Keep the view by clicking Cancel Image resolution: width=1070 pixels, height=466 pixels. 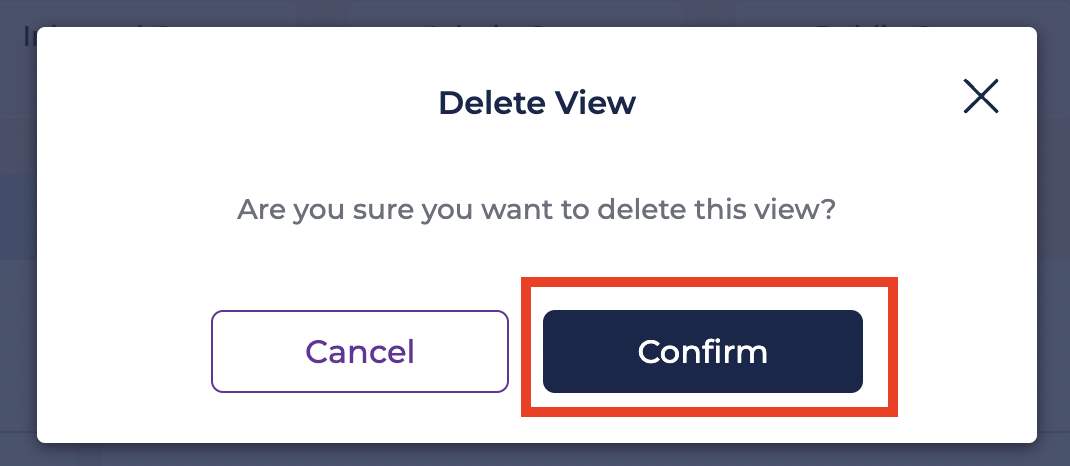pyautogui.click(x=360, y=351)
